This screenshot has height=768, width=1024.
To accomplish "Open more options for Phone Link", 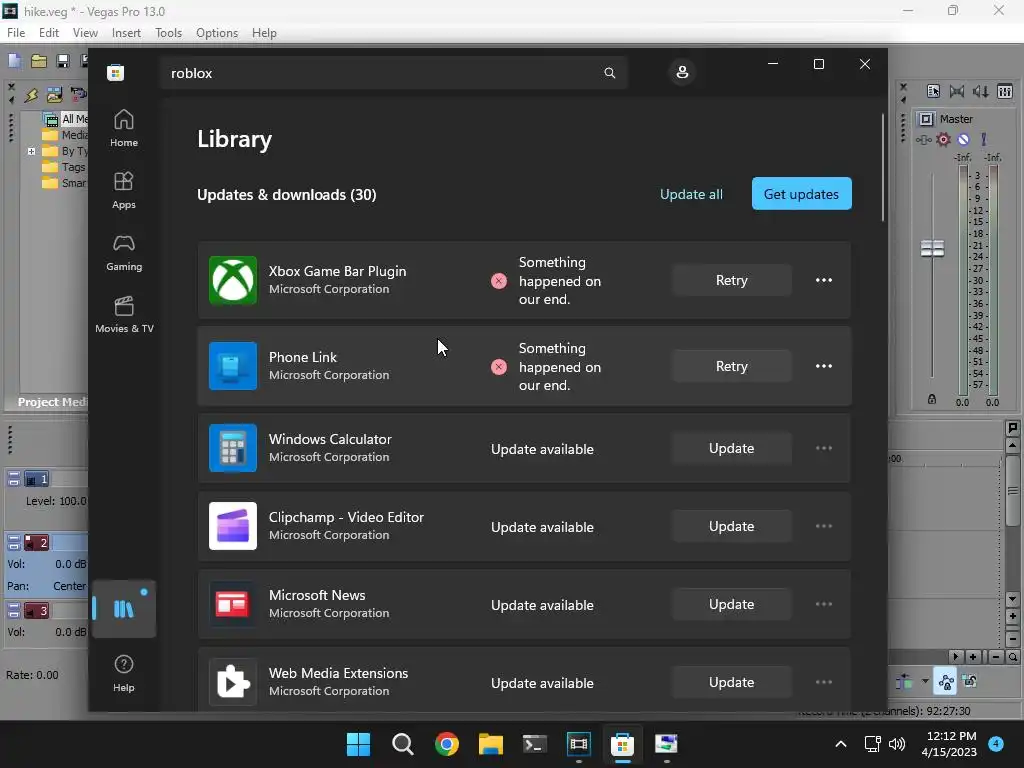I will 824,366.
